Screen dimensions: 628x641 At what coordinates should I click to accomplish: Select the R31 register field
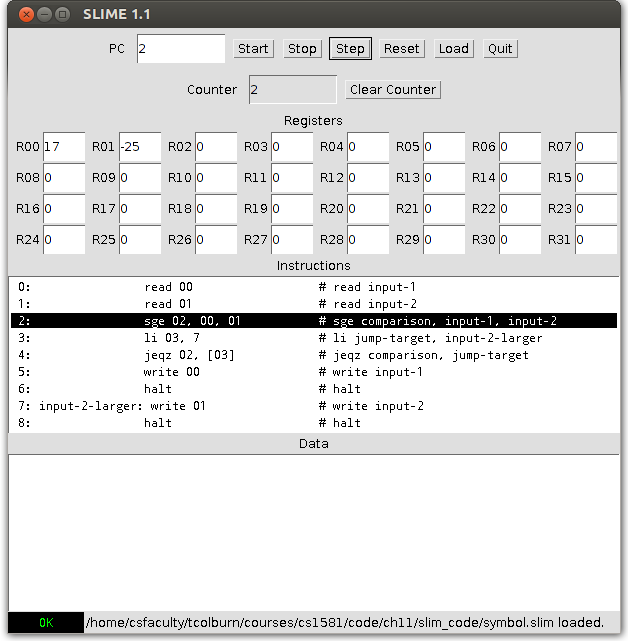click(595, 240)
